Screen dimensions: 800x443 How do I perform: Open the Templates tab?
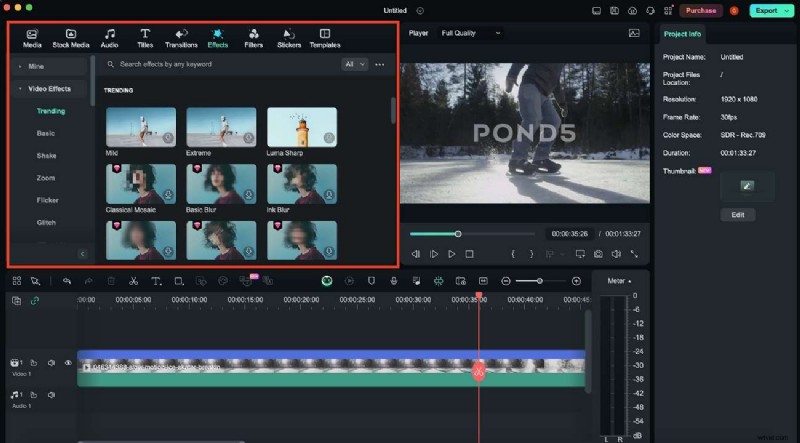tap(325, 38)
